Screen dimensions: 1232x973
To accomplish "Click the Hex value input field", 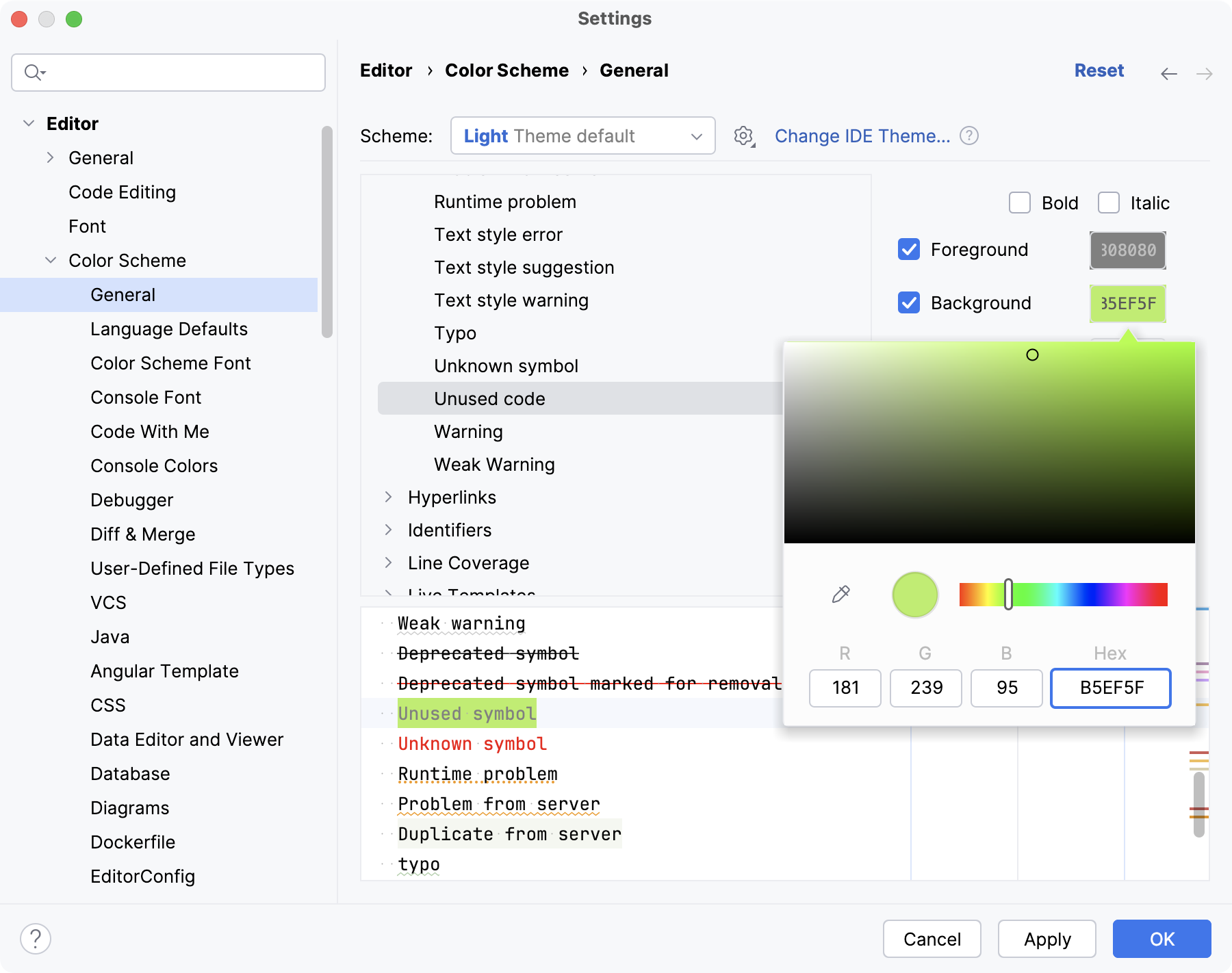I will [1110, 688].
